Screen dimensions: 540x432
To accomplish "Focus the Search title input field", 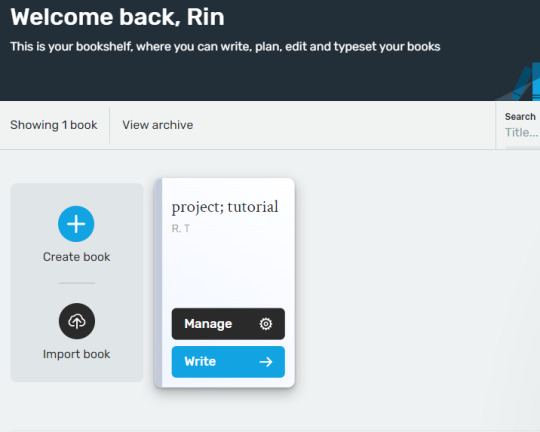I will tap(522, 133).
